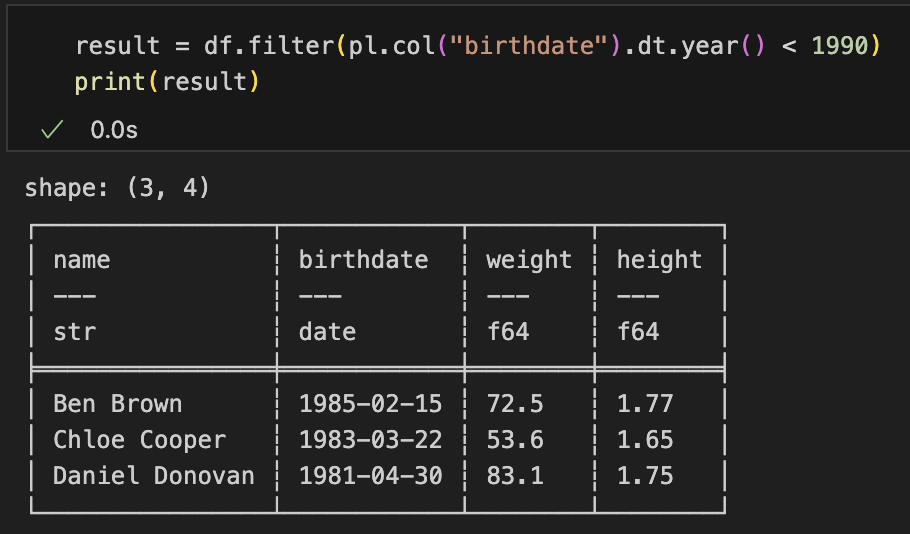Click the name column header in output
The width and height of the screenshot is (910, 534).
click(82, 260)
